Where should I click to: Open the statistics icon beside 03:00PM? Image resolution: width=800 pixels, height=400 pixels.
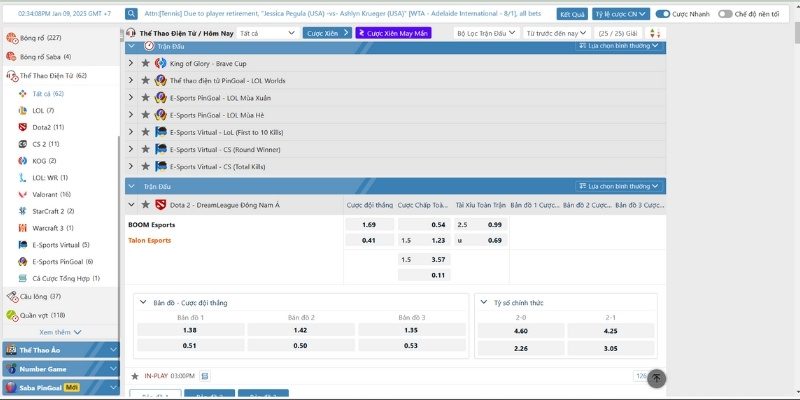(205, 376)
